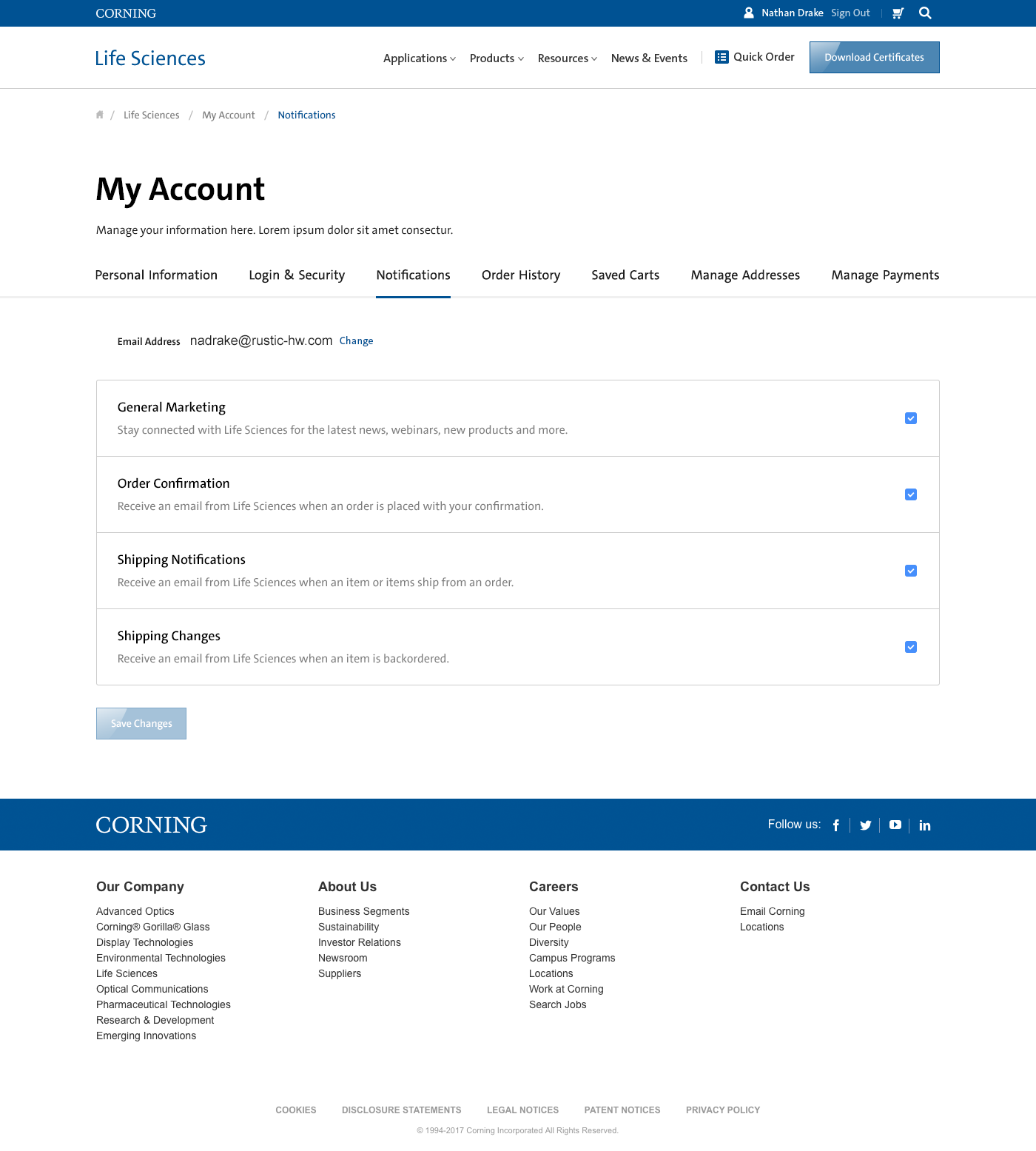Go to Manage Payments tab
The height and width of the screenshot is (1151, 1036).
point(885,275)
